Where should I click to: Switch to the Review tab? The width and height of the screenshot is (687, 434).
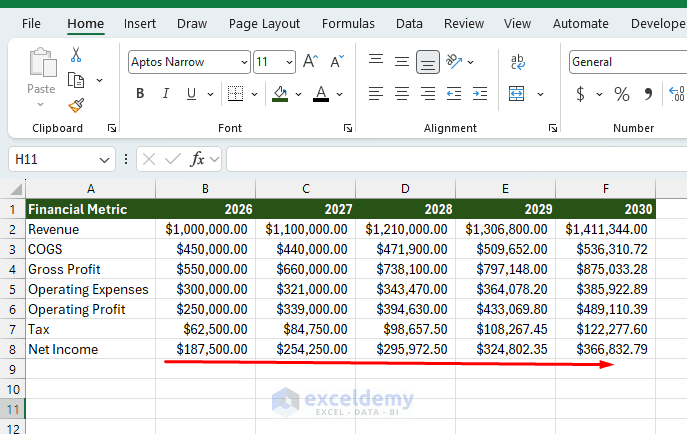[x=464, y=23]
